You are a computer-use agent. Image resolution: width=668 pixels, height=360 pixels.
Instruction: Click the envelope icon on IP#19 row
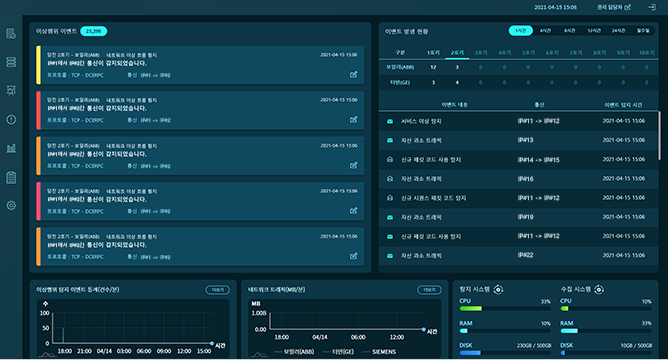(390, 217)
